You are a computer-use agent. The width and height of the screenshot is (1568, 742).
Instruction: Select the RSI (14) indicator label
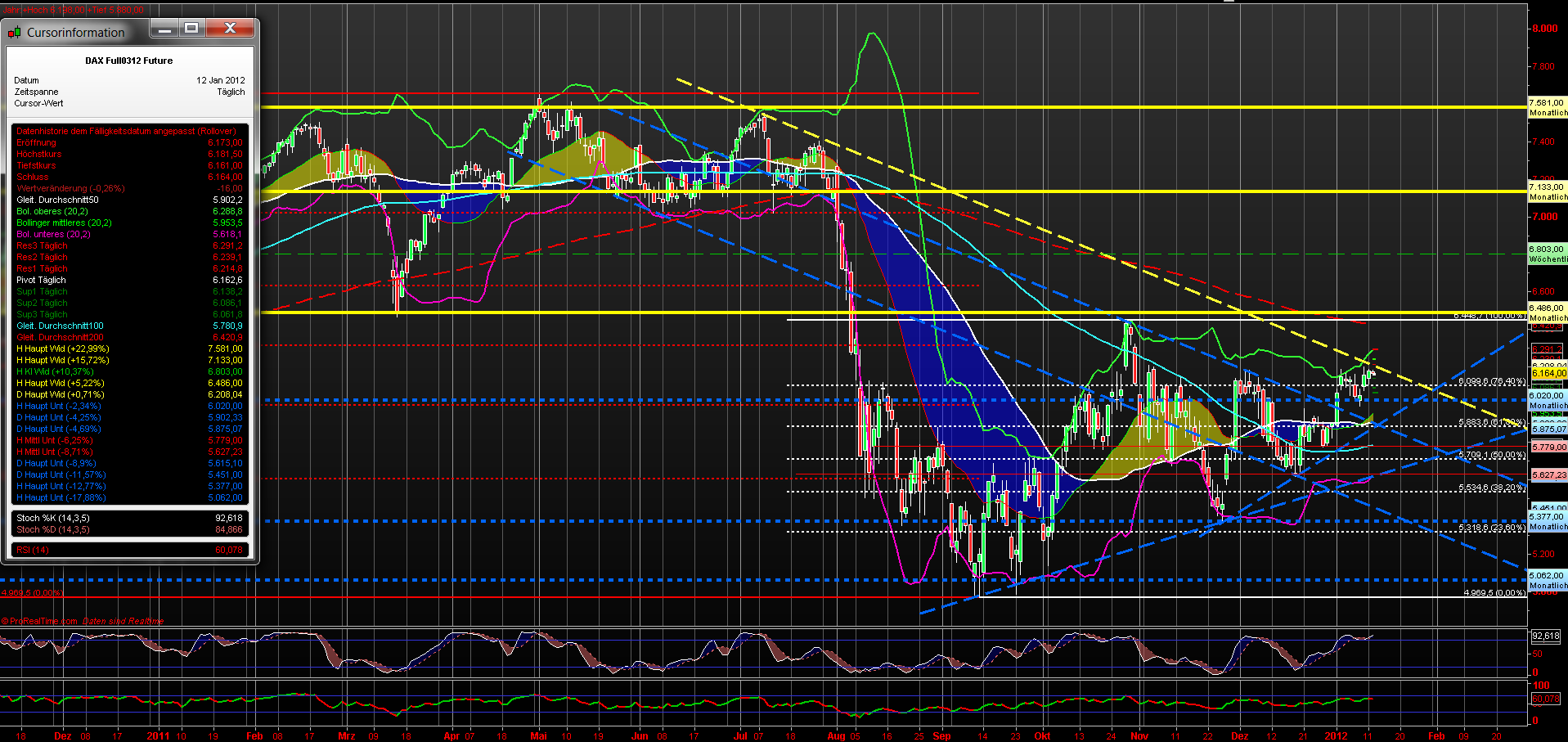click(32, 550)
